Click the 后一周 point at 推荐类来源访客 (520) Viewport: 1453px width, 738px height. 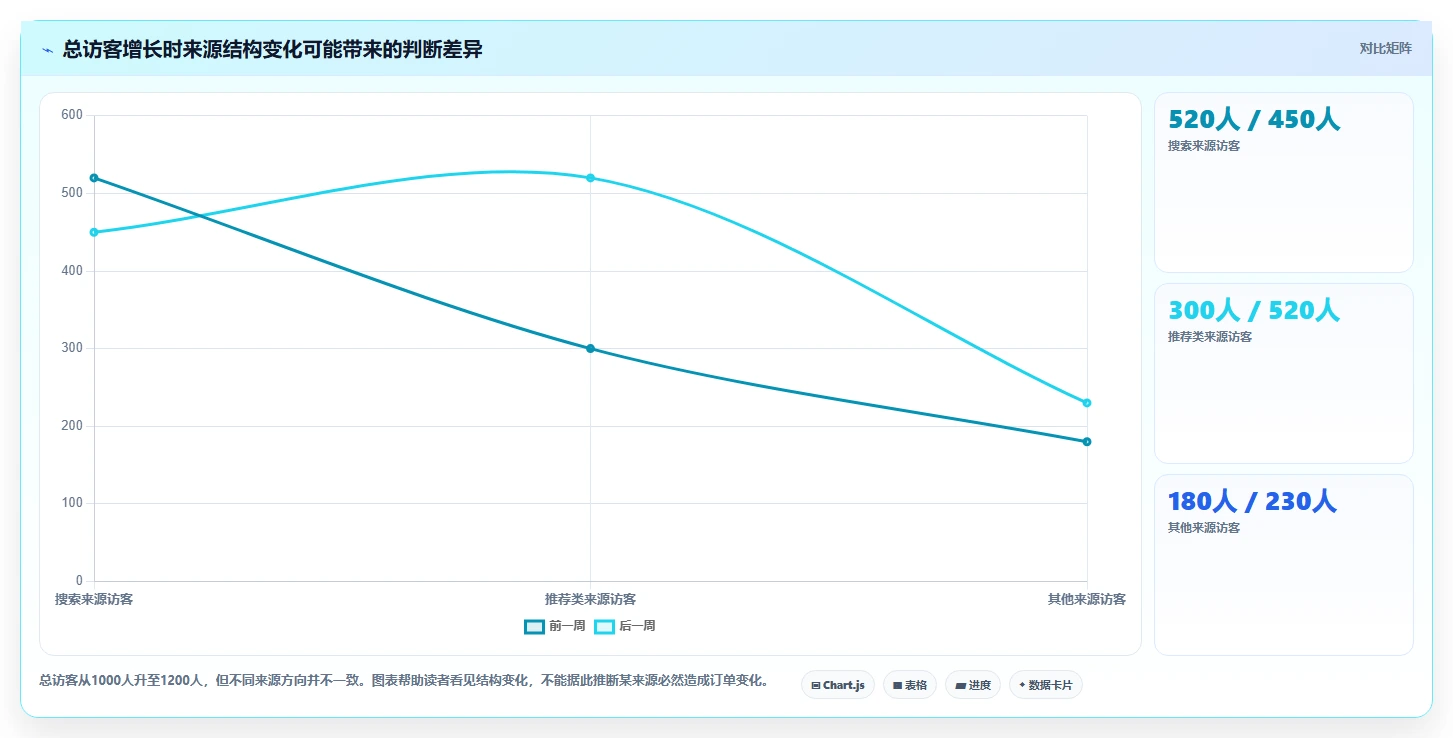point(590,178)
